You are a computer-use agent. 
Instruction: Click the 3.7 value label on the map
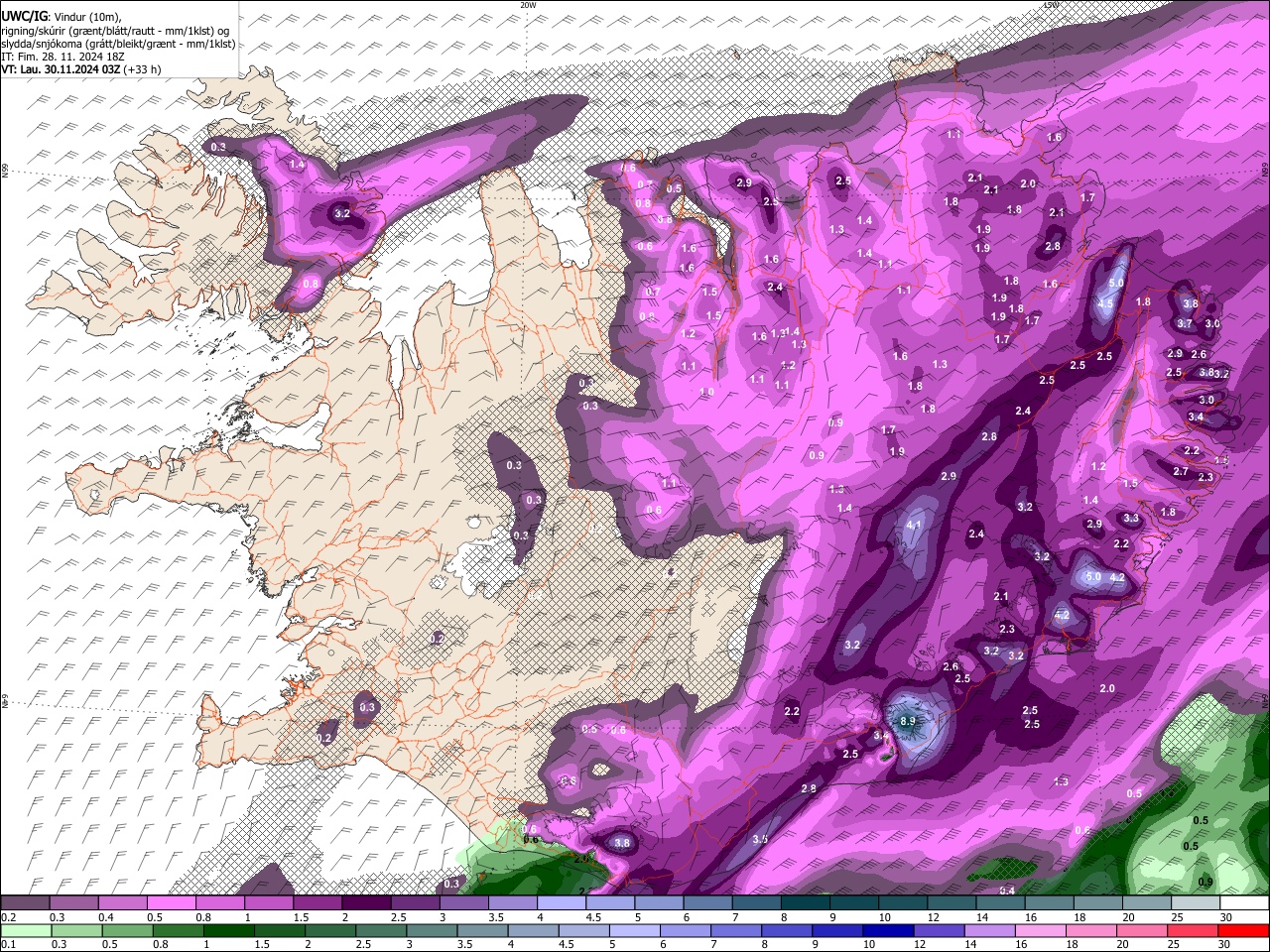point(1185,323)
